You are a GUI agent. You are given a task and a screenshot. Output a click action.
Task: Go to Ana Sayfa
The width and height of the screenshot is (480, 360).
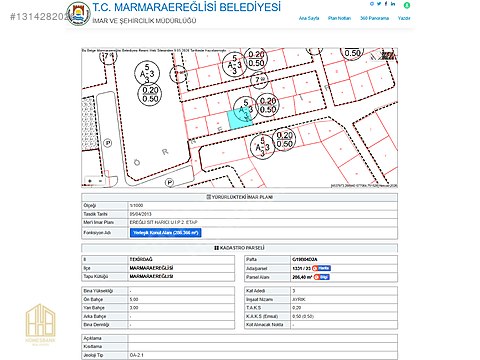click(x=309, y=18)
